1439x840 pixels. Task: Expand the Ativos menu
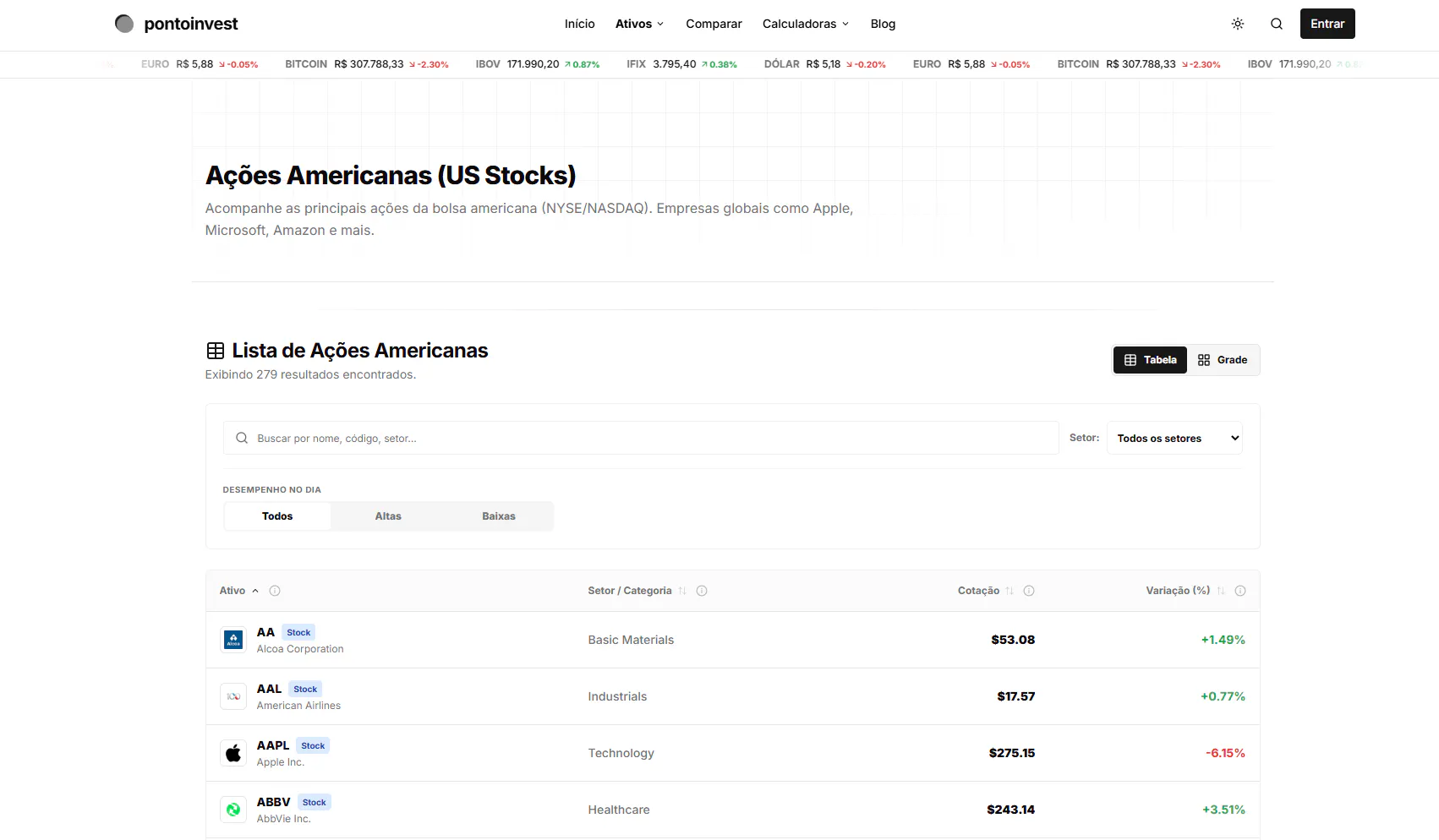[639, 24]
